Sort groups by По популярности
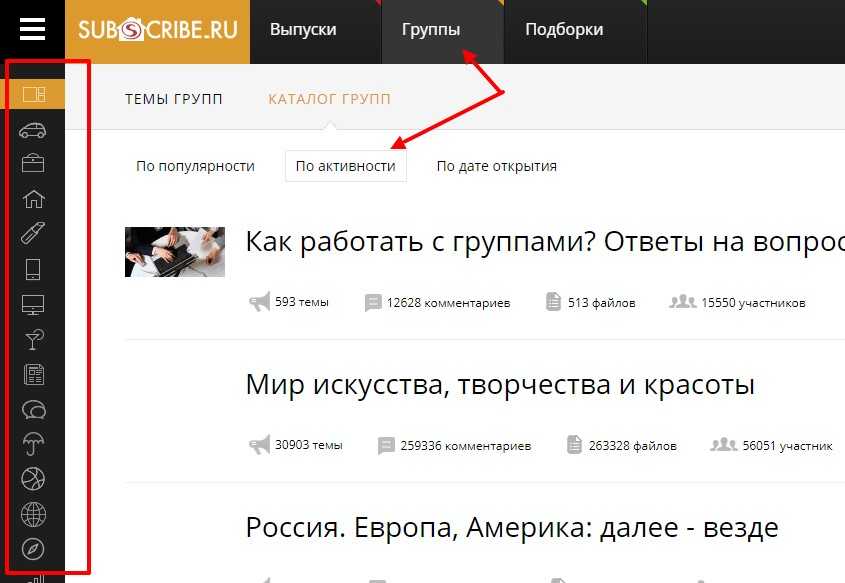845x583 pixels. 195,166
